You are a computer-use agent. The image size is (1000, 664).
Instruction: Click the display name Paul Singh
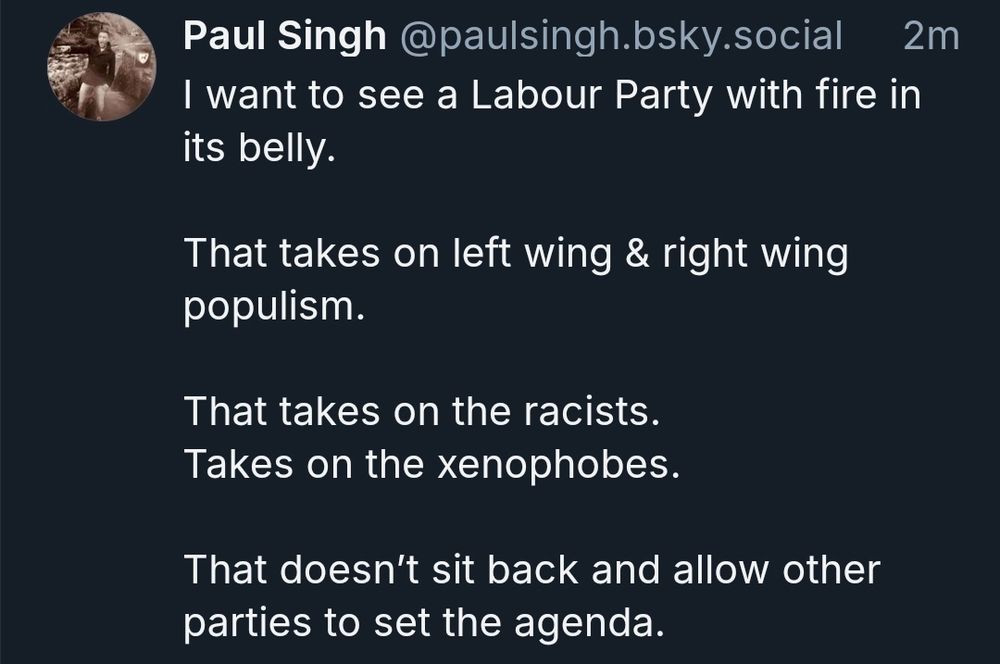284,35
